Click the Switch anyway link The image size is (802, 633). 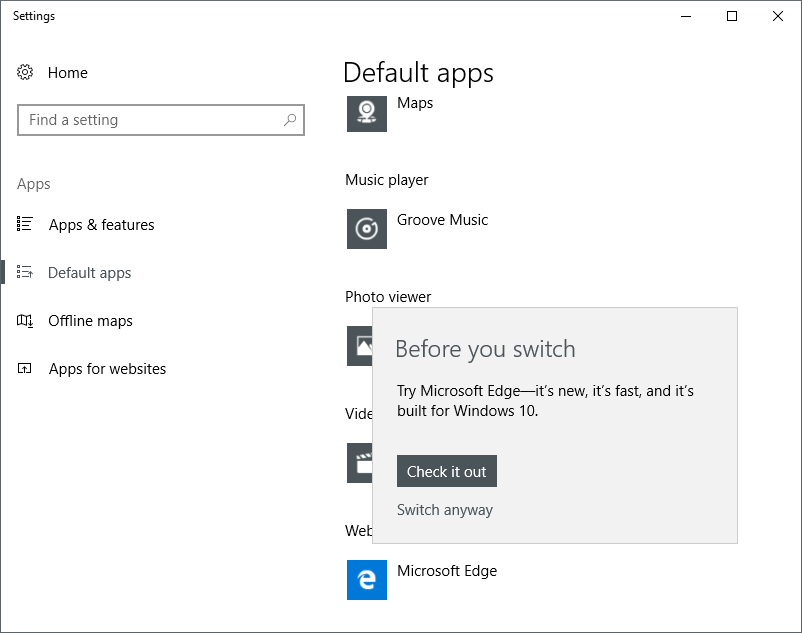click(445, 510)
